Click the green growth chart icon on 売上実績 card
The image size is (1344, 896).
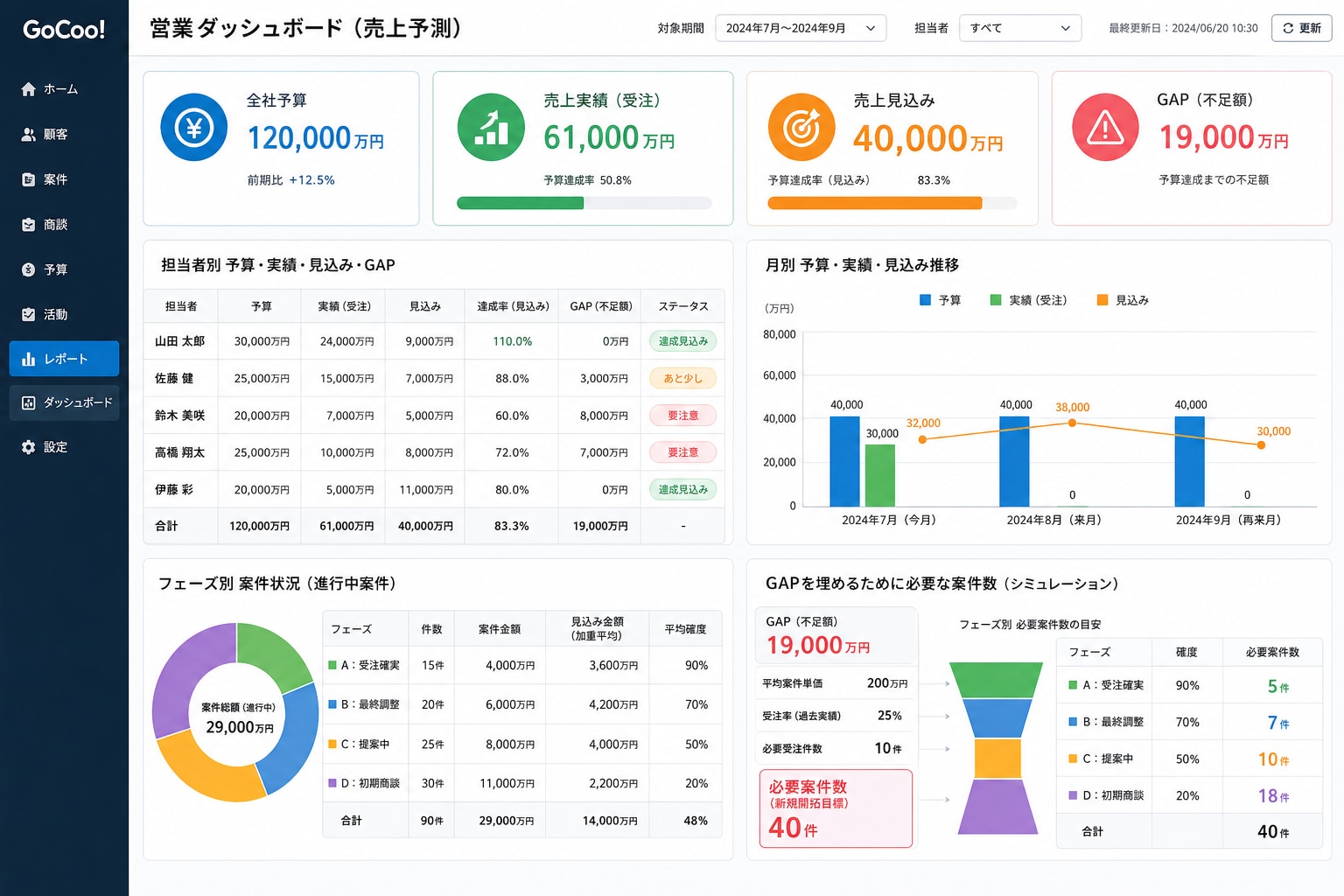pos(491,128)
